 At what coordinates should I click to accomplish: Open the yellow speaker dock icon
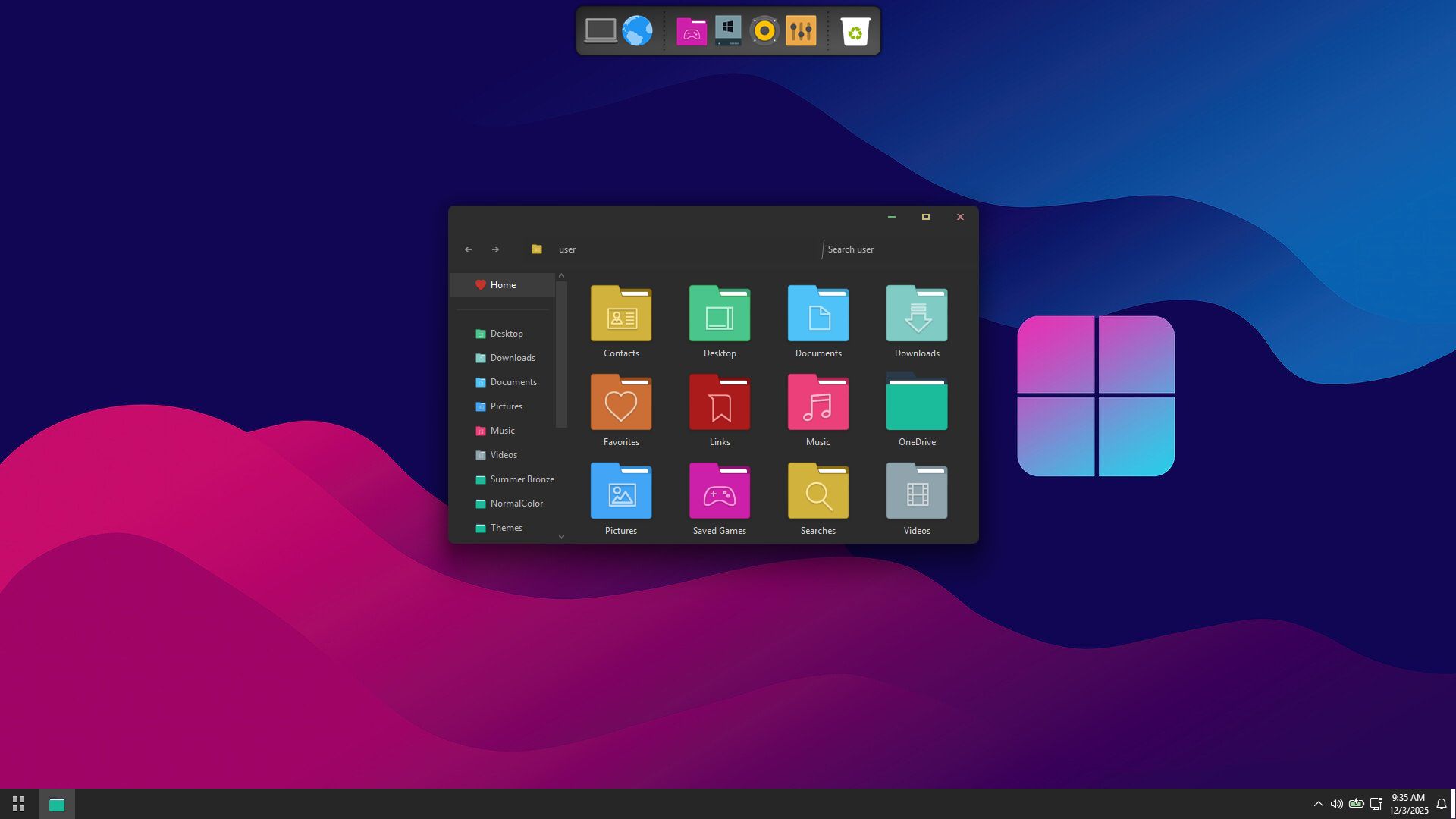tap(764, 31)
